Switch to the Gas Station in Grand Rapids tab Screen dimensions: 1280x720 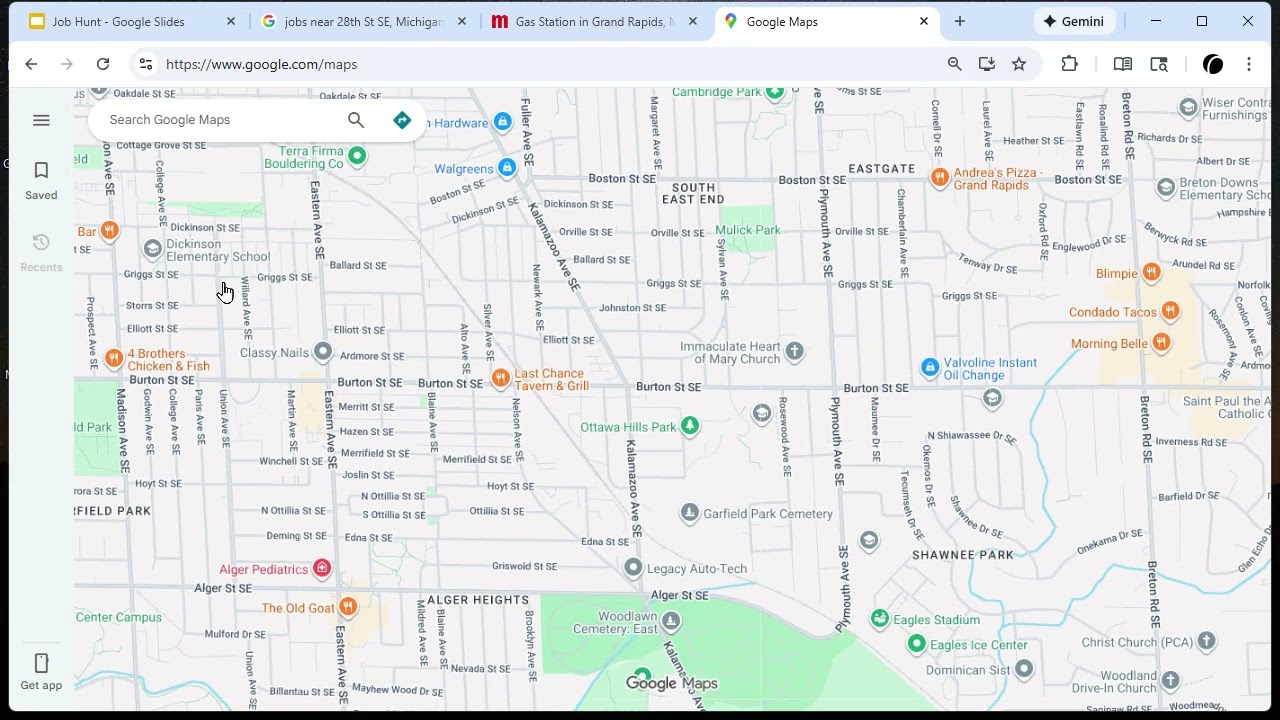tap(594, 21)
